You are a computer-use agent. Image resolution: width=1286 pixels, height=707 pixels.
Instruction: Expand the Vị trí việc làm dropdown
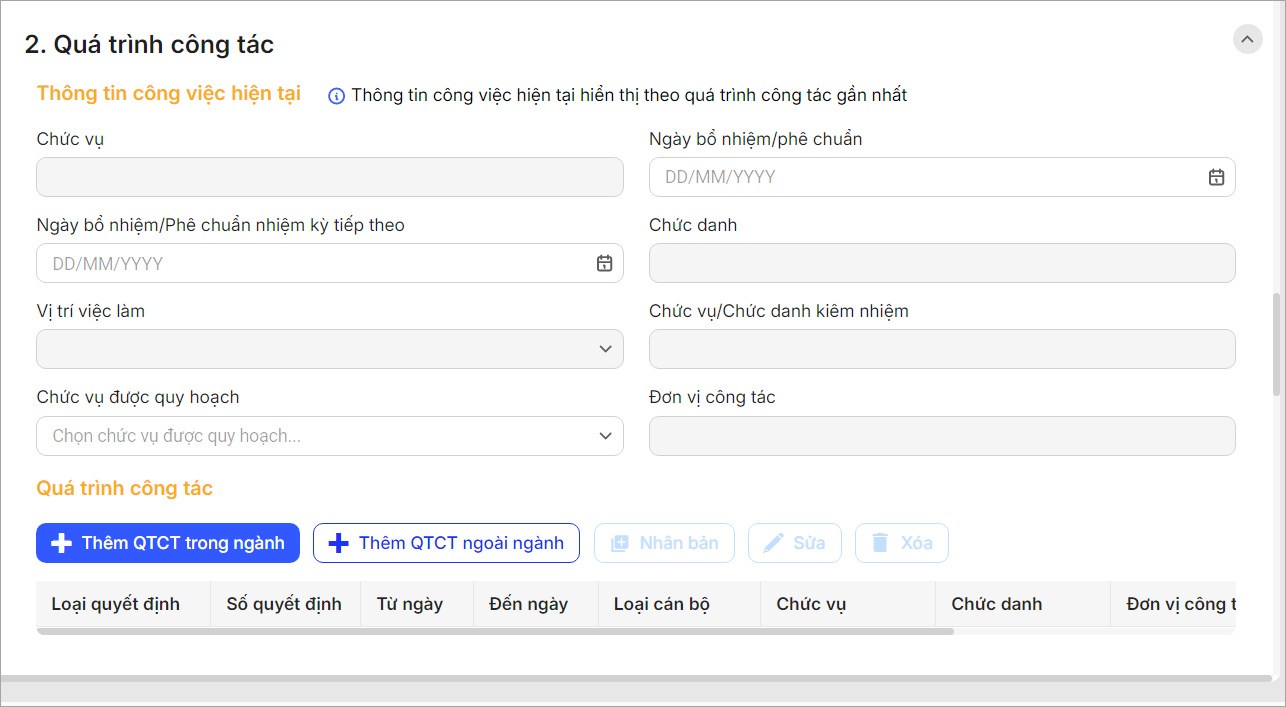(604, 349)
